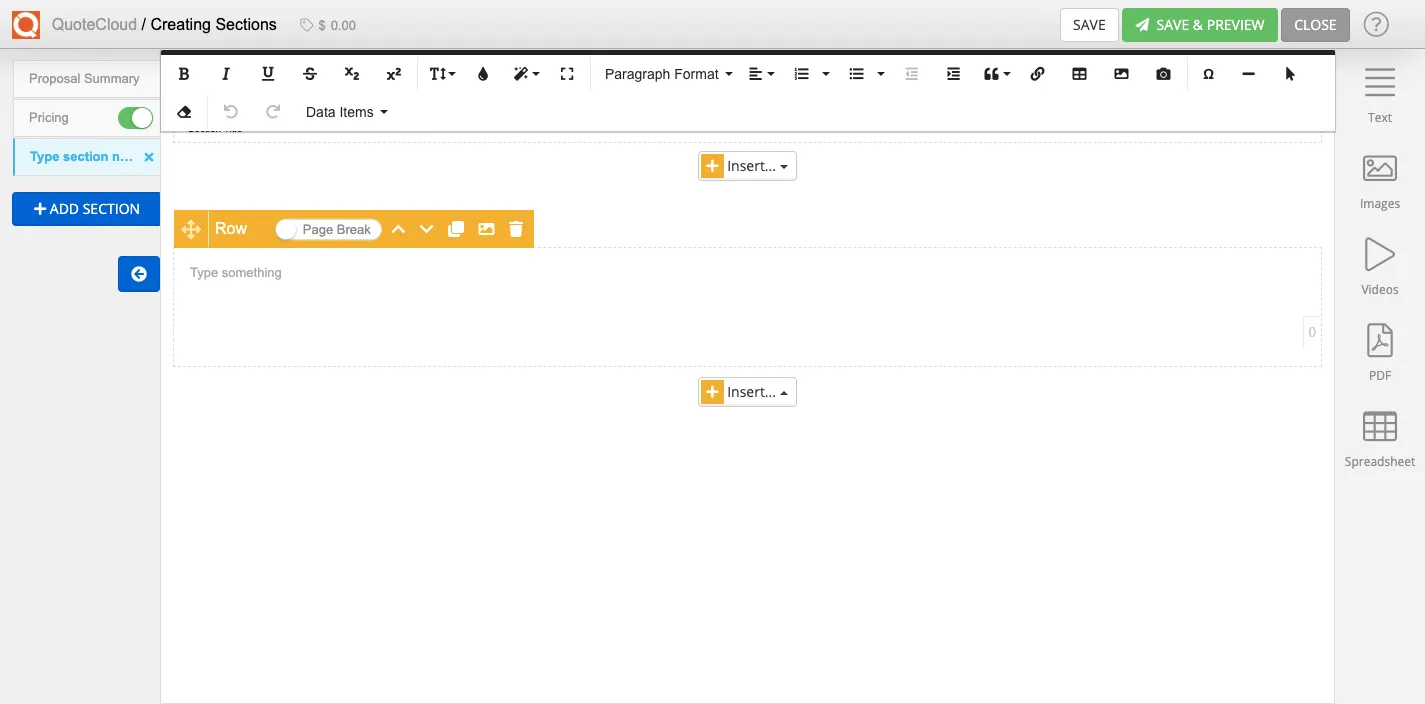
Task: Insert a table using the toolbar icon
Action: pyautogui.click(x=1079, y=73)
